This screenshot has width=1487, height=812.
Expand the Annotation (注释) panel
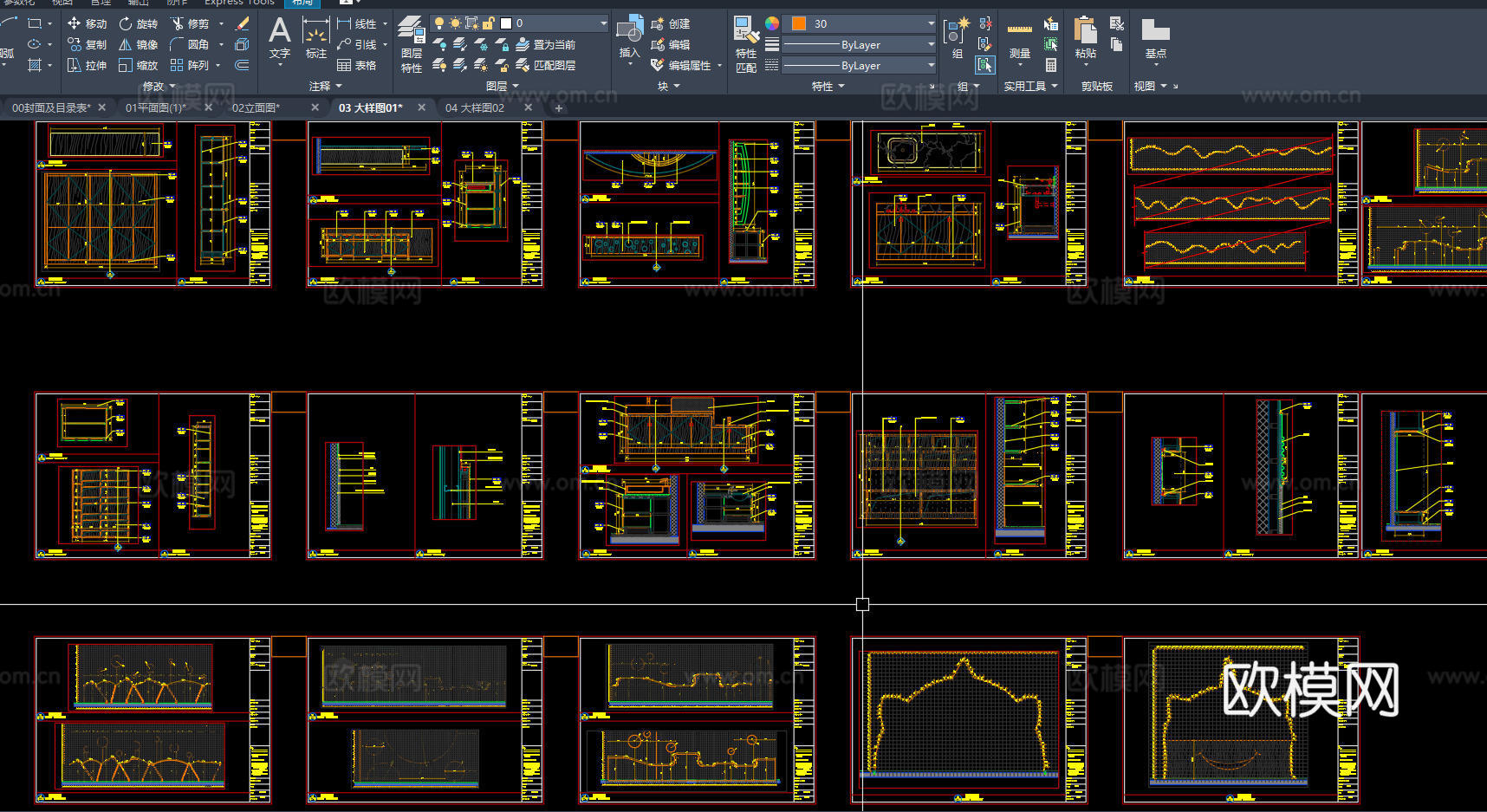coord(325,86)
